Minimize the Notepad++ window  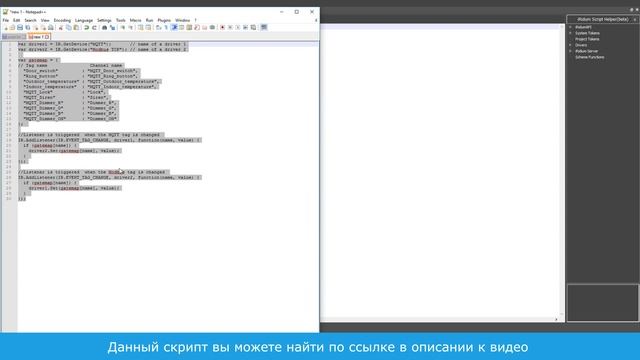click(x=282, y=12)
